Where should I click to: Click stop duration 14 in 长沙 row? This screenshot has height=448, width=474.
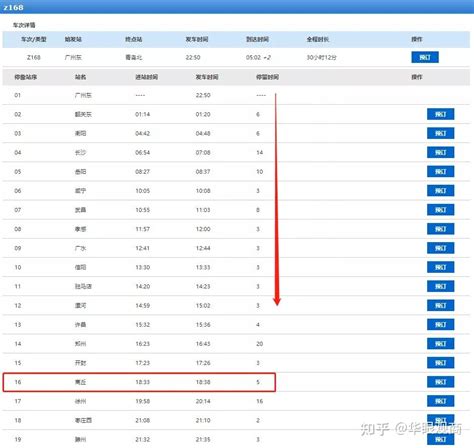pos(260,153)
